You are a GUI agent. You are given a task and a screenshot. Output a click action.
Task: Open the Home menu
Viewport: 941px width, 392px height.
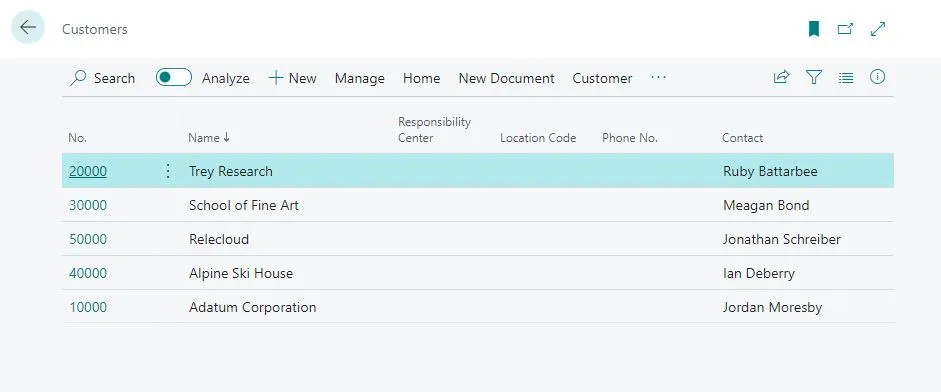click(x=421, y=78)
